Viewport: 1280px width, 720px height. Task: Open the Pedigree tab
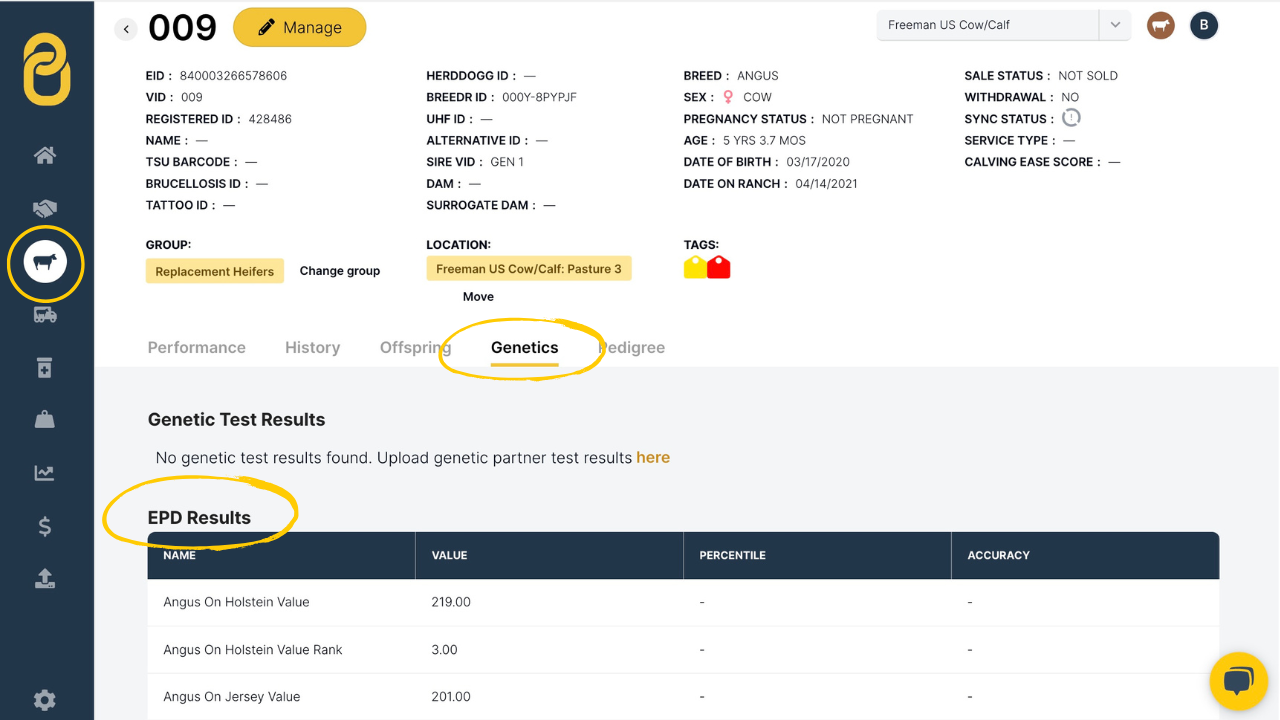pos(634,348)
